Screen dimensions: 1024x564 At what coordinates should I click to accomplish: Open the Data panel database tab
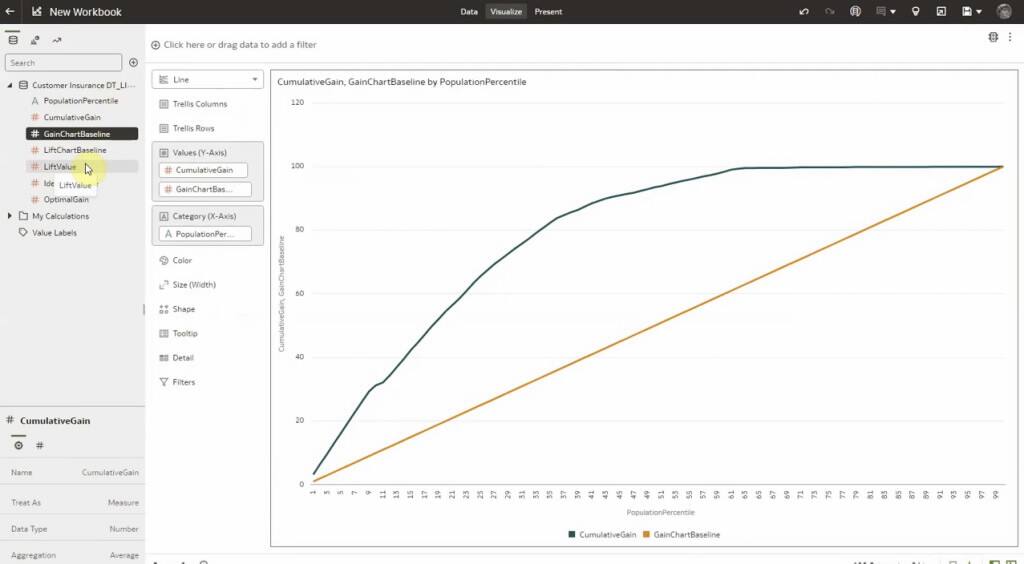tap(12, 40)
